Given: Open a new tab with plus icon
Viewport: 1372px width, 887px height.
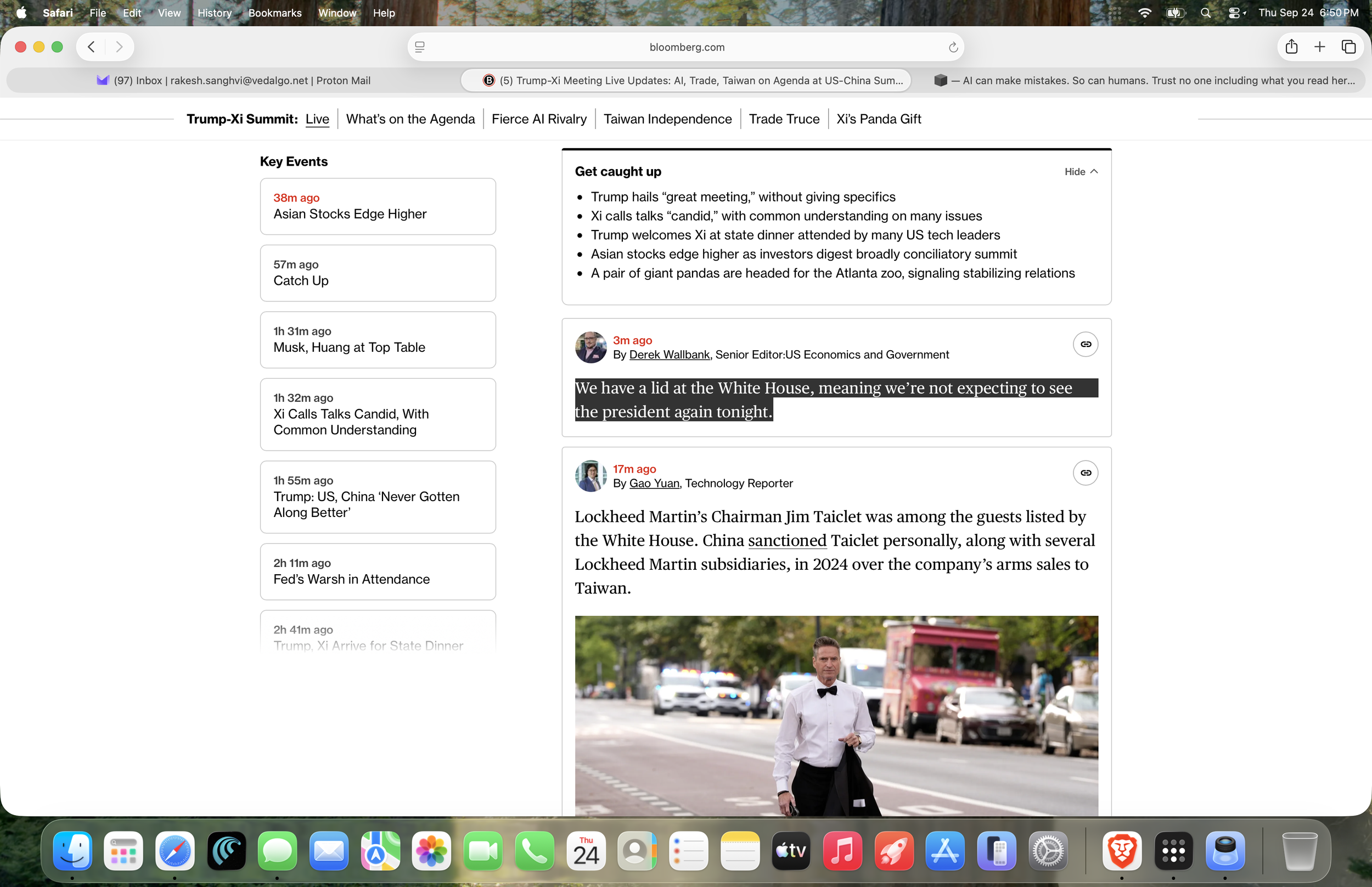Looking at the screenshot, I should pos(1320,47).
